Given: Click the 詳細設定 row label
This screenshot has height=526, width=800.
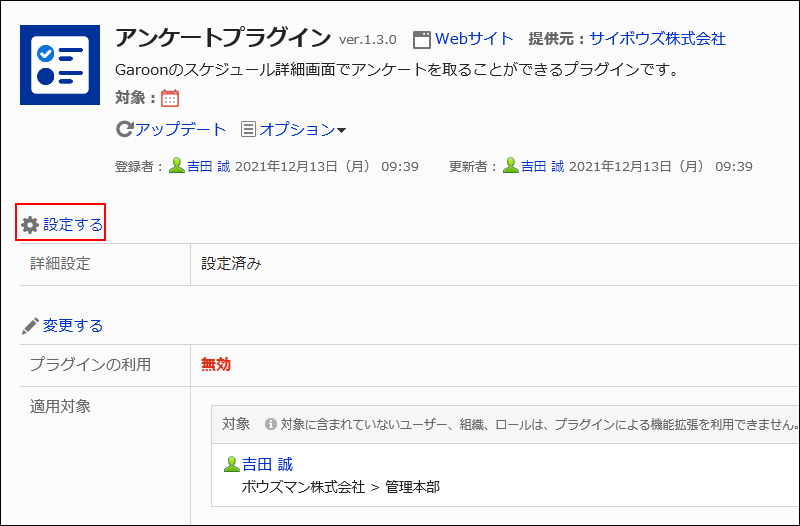Looking at the screenshot, I should pos(60,263).
